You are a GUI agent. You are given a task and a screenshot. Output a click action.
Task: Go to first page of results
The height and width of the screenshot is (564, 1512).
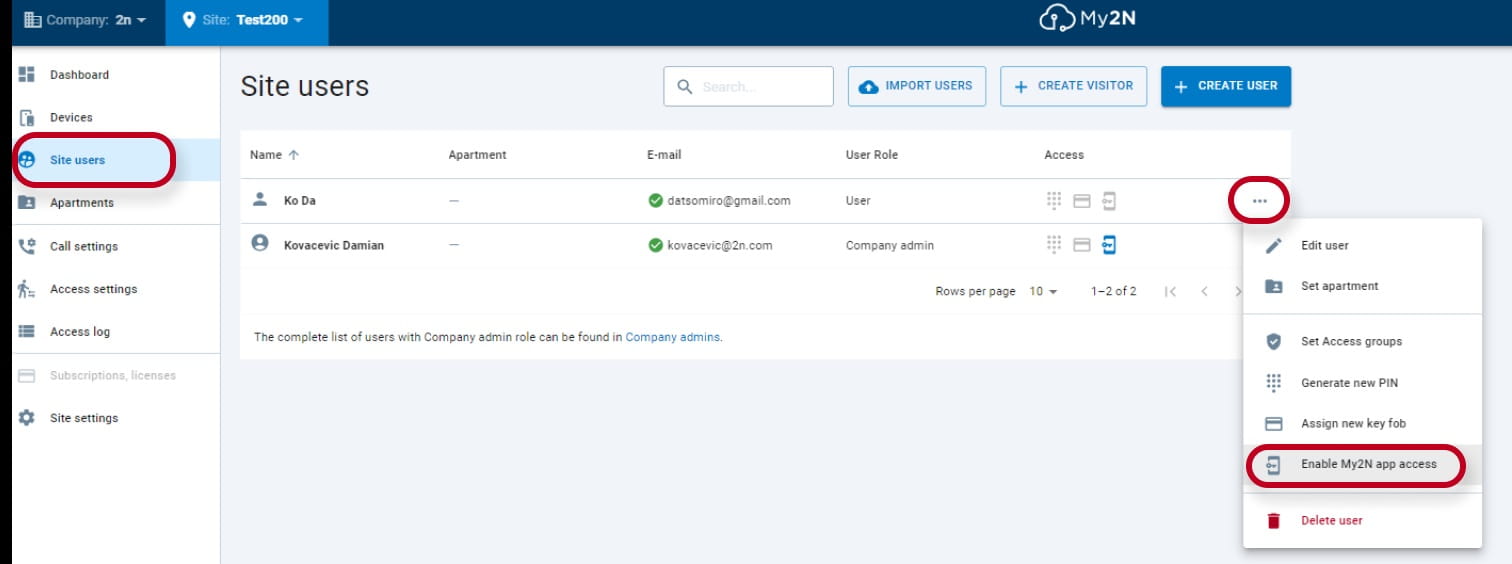[x=1170, y=292]
